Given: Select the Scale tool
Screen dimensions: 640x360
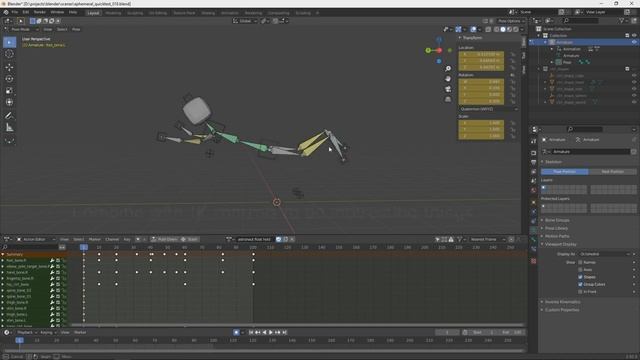Looking at the screenshot, I should tap(9, 91).
